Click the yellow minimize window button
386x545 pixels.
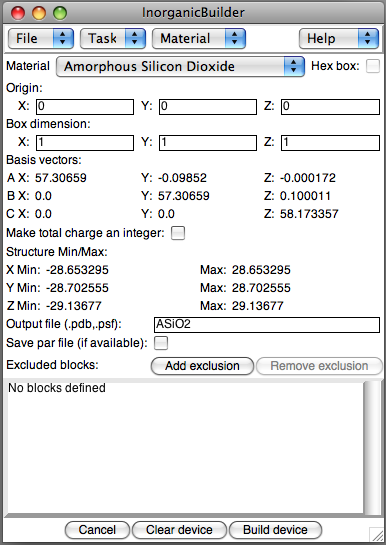[39, 13]
